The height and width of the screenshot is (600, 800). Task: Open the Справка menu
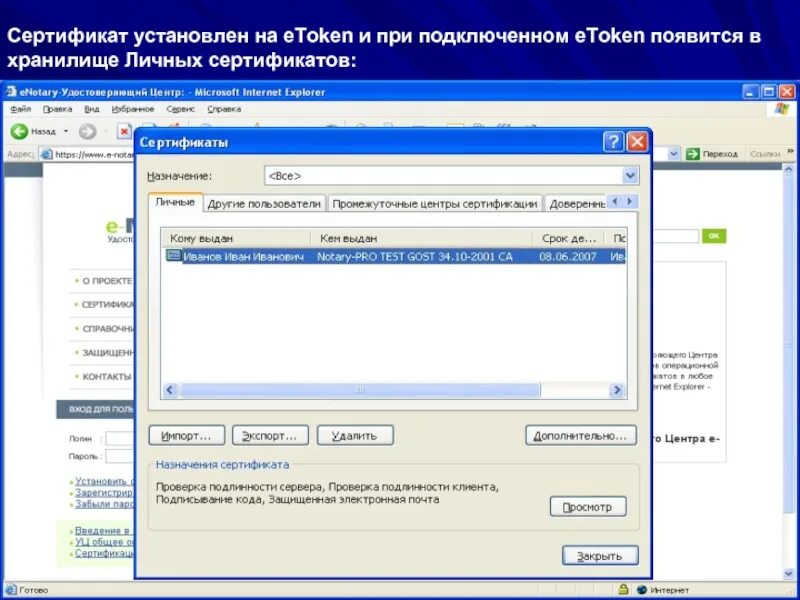[x=224, y=109]
